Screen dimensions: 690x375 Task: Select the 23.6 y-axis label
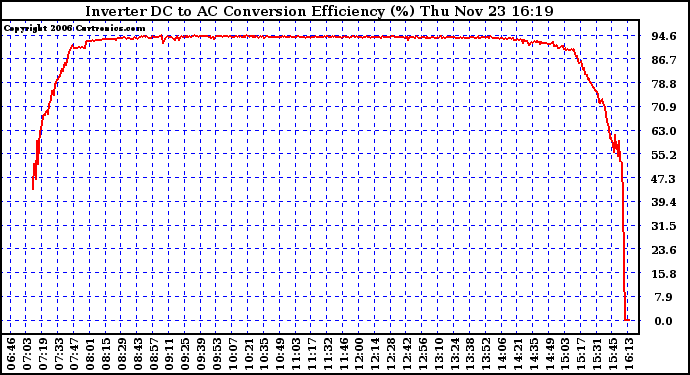664,250
